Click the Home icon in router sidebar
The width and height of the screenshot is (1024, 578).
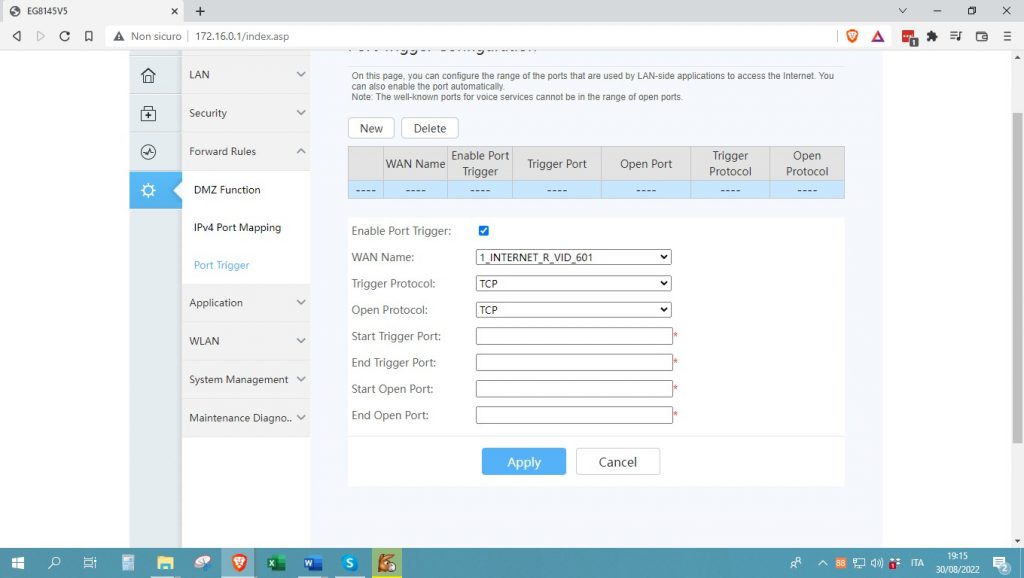[x=148, y=76]
